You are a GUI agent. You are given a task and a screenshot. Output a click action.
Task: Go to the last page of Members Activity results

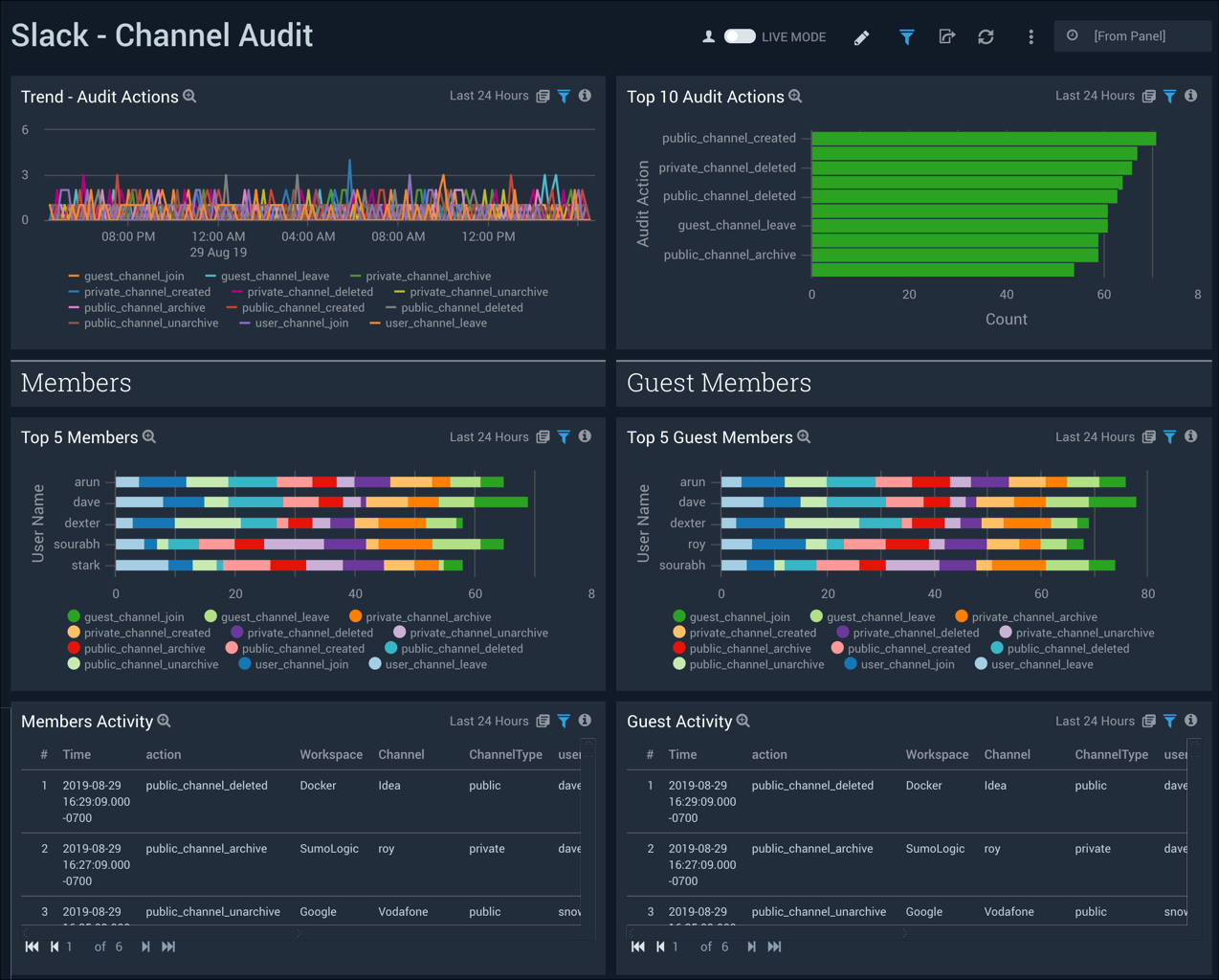[168, 947]
